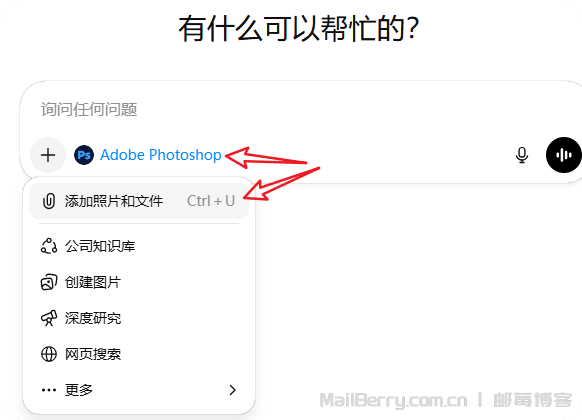Select 网页搜索 menu option
This screenshot has width=582, height=420.
(139, 354)
